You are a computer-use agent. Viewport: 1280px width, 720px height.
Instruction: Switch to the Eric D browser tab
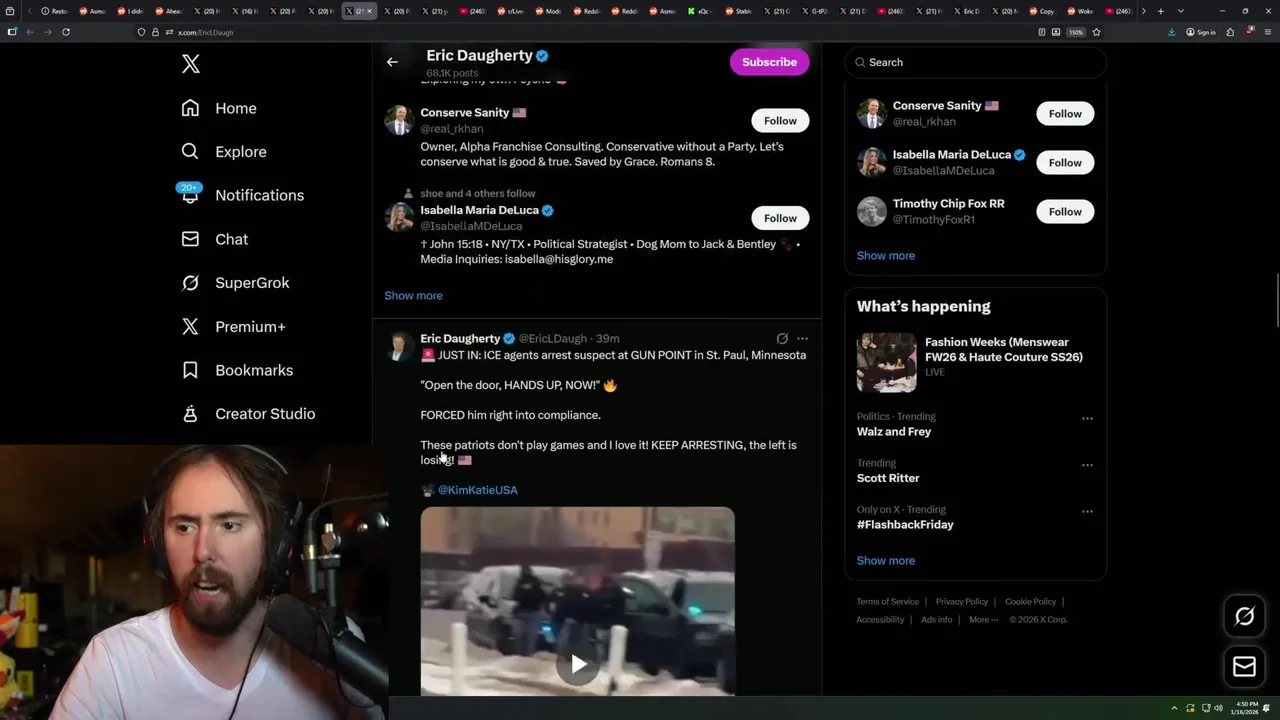click(966, 11)
